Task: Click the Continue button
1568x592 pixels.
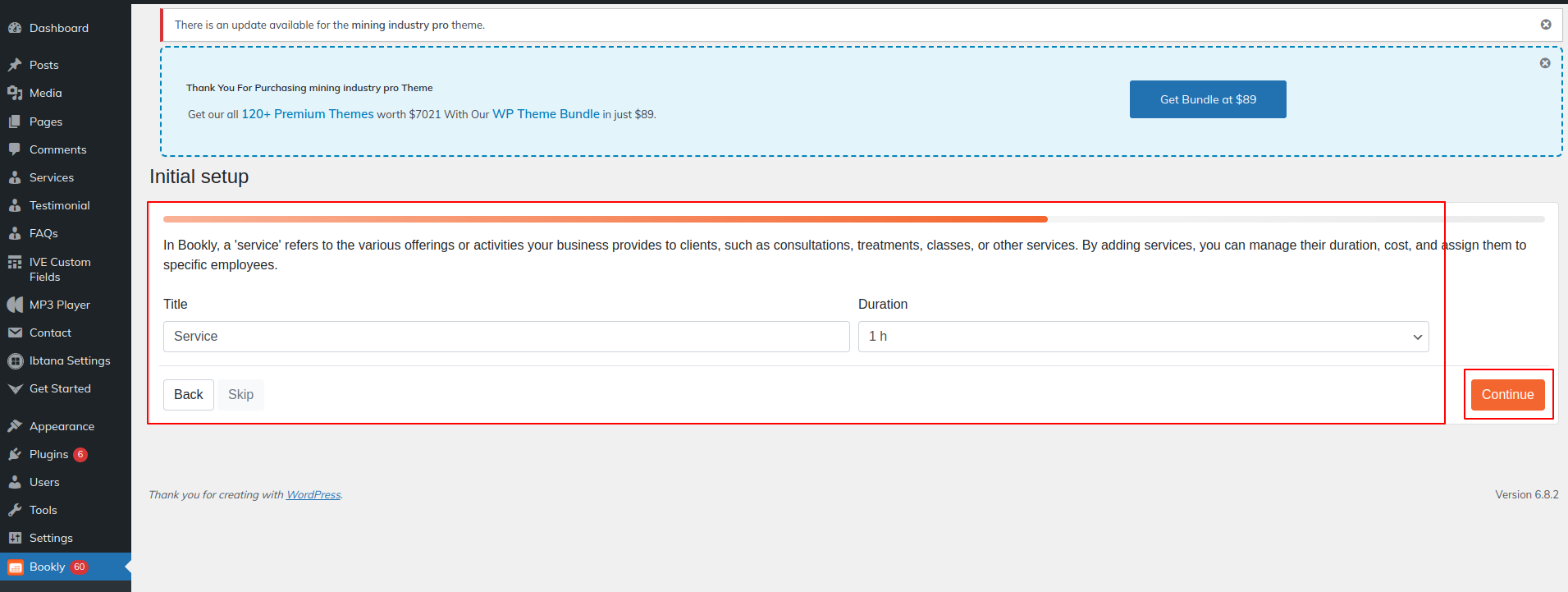Action: point(1507,395)
